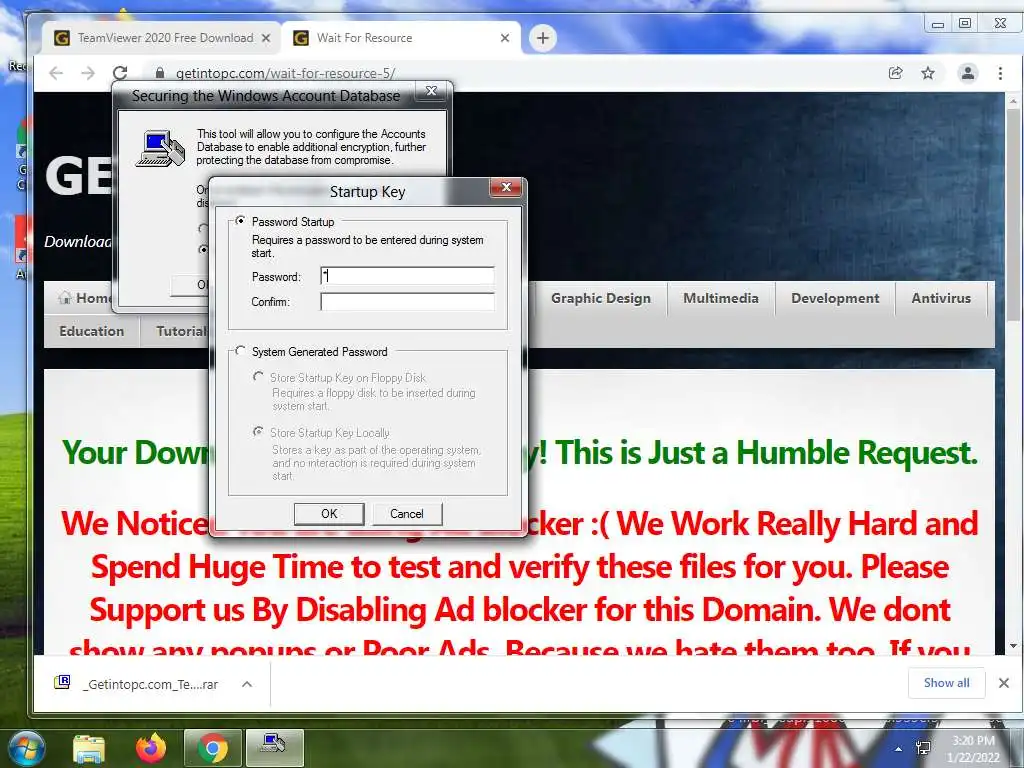Close Securing the Windows Account Database window
The height and width of the screenshot is (768, 1024).
[432, 91]
